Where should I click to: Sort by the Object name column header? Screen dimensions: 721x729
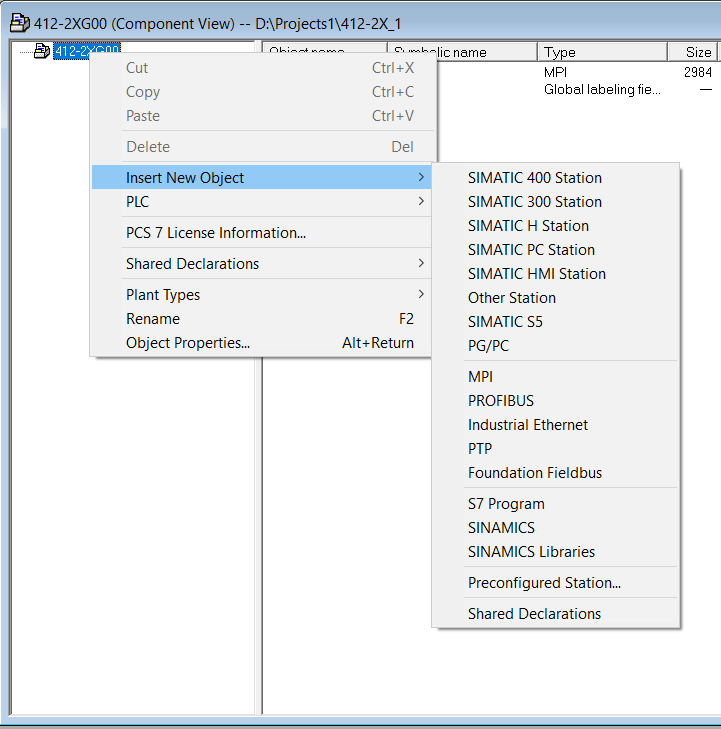(324, 48)
